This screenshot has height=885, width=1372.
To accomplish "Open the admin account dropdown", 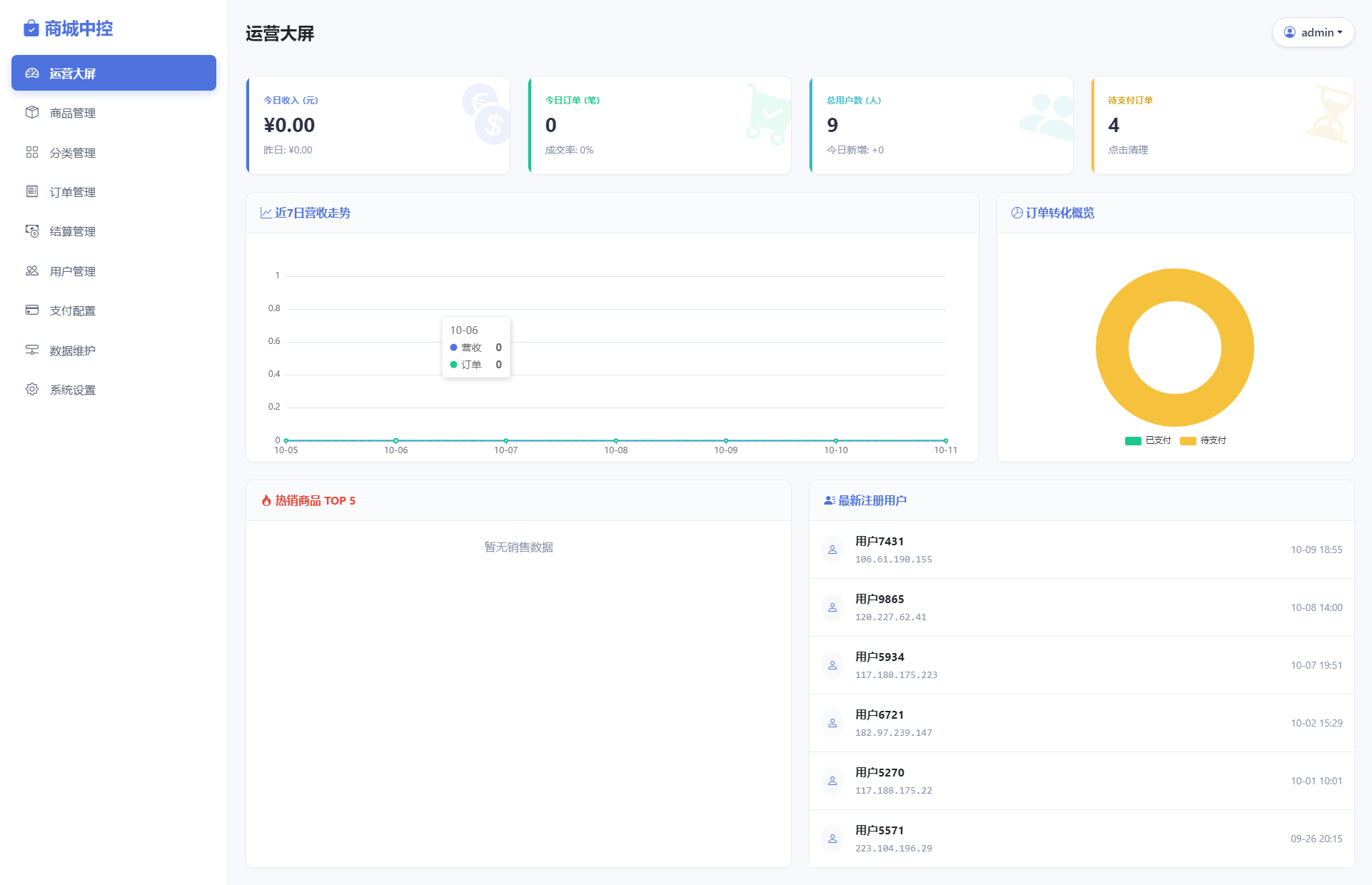I will pyautogui.click(x=1313, y=32).
